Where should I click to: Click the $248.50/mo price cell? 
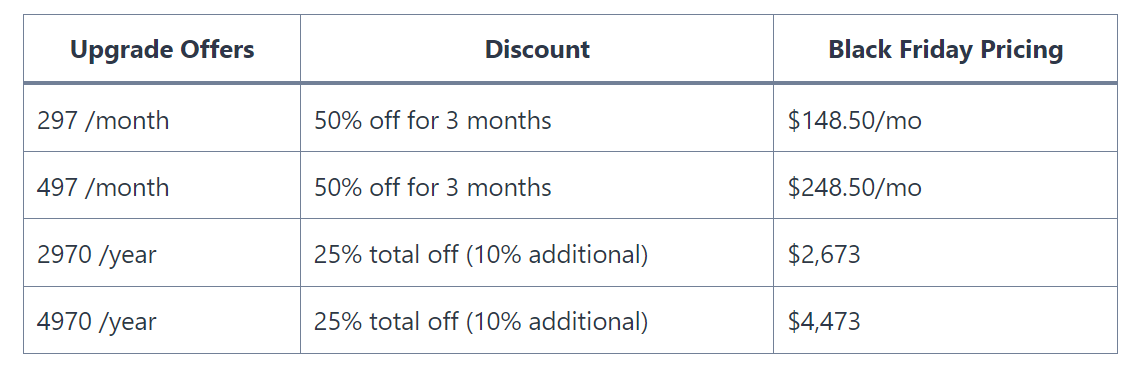[945, 186]
